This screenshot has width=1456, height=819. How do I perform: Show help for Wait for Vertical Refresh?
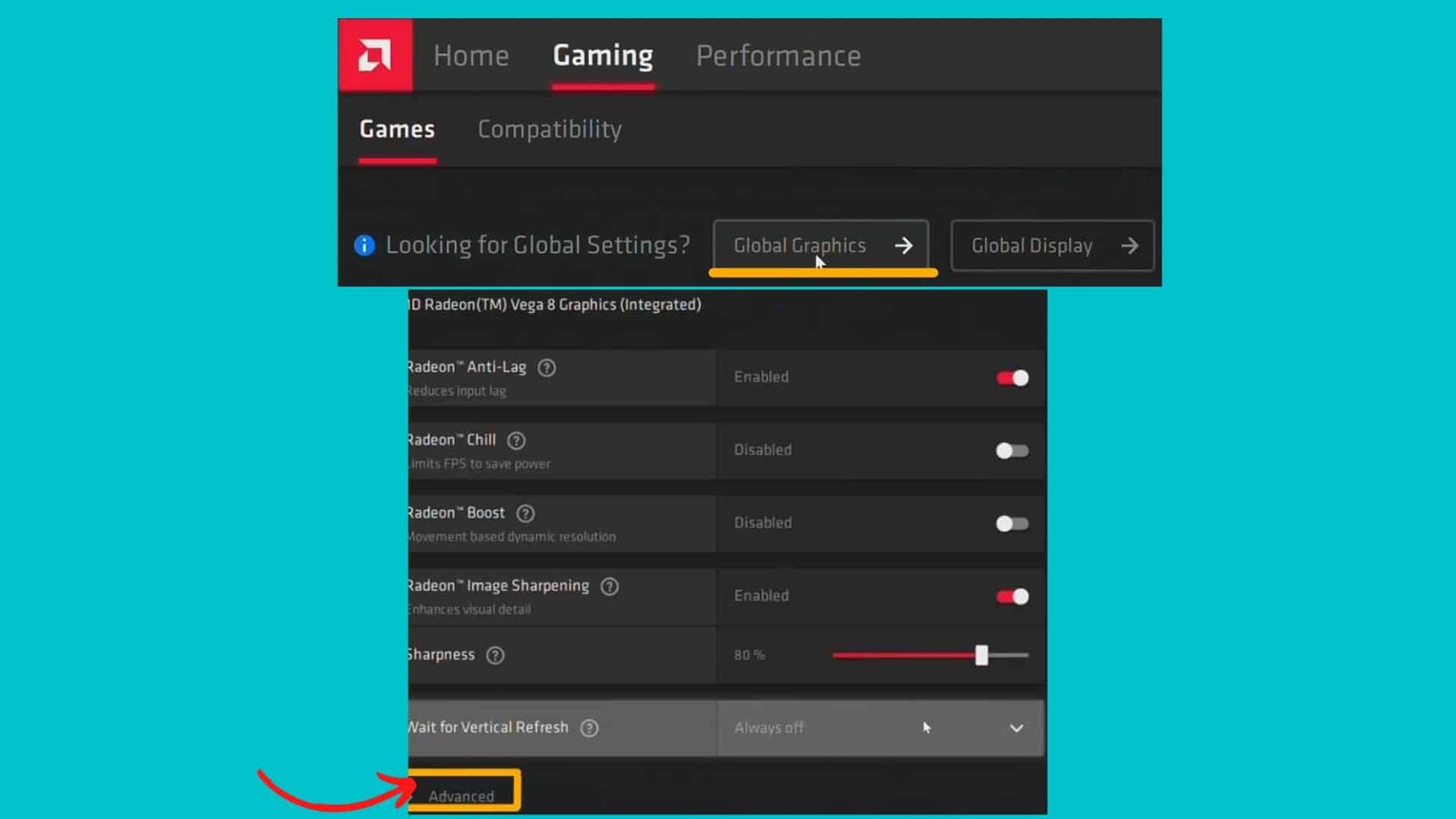point(590,728)
